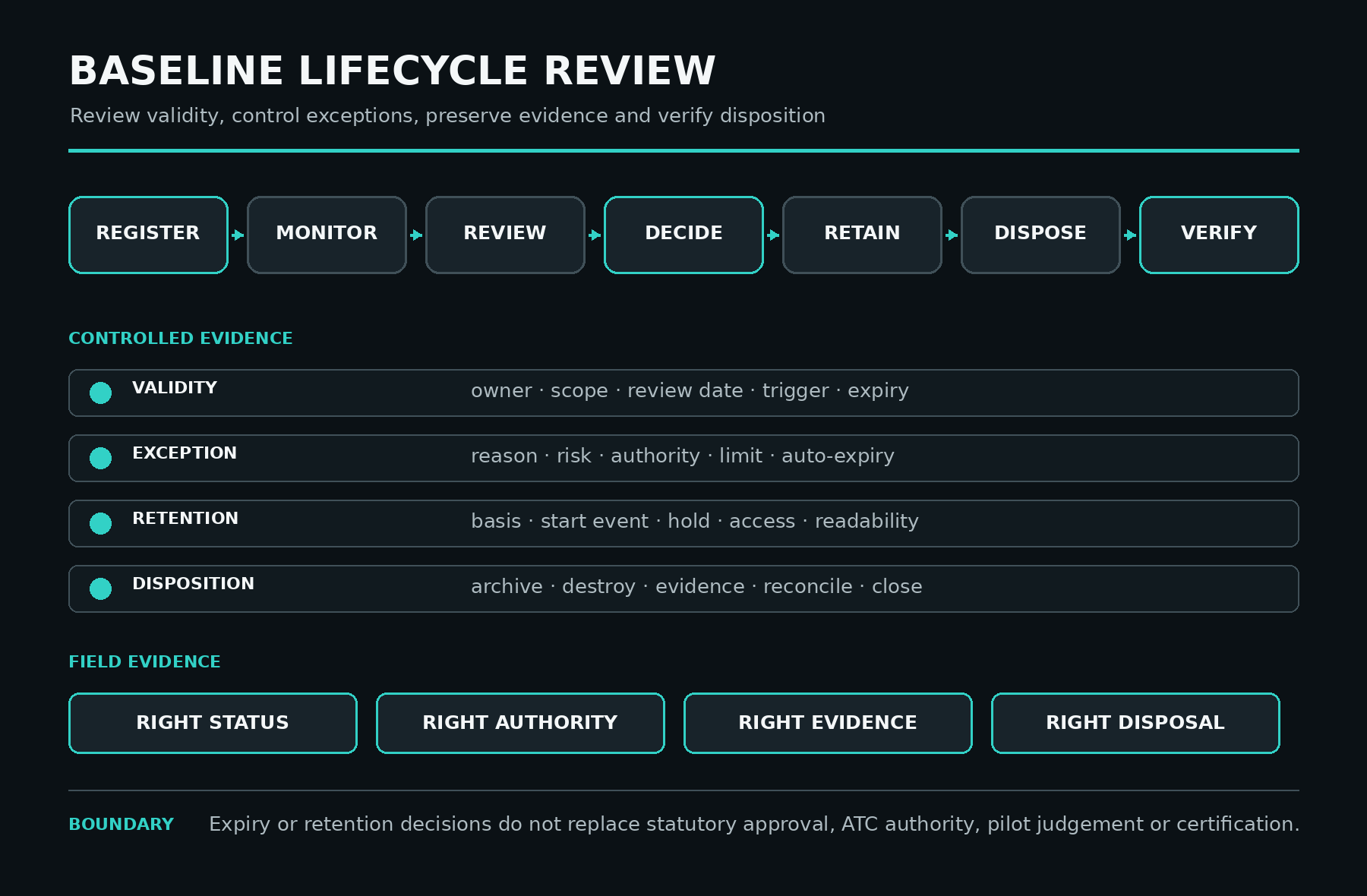1367x896 pixels.
Task: Click the arrow between RETAIN and DISPOSE
Action: click(952, 235)
